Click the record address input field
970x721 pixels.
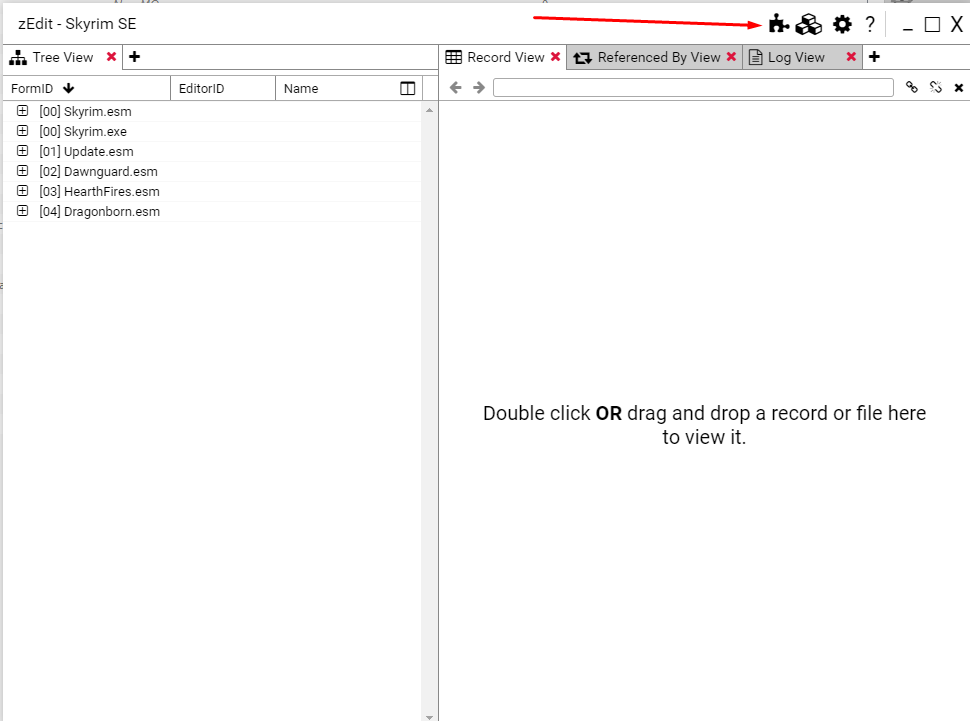693,88
